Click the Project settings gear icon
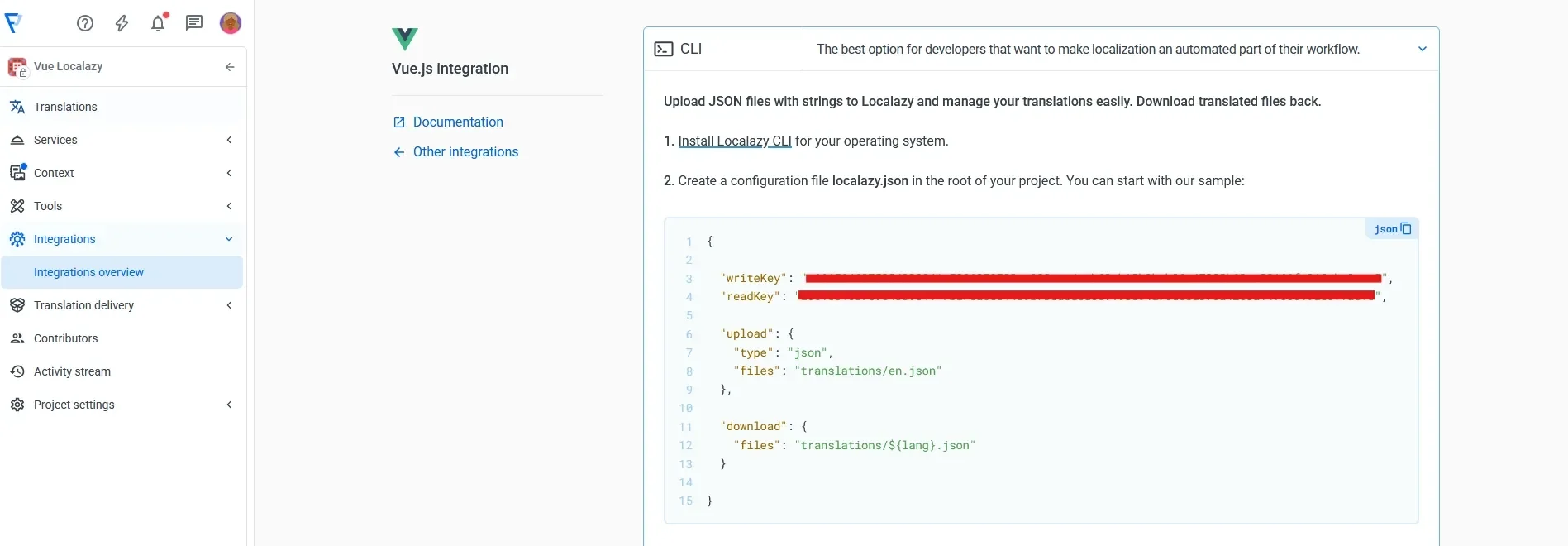Screen dimensions: 1568x546 [17, 405]
